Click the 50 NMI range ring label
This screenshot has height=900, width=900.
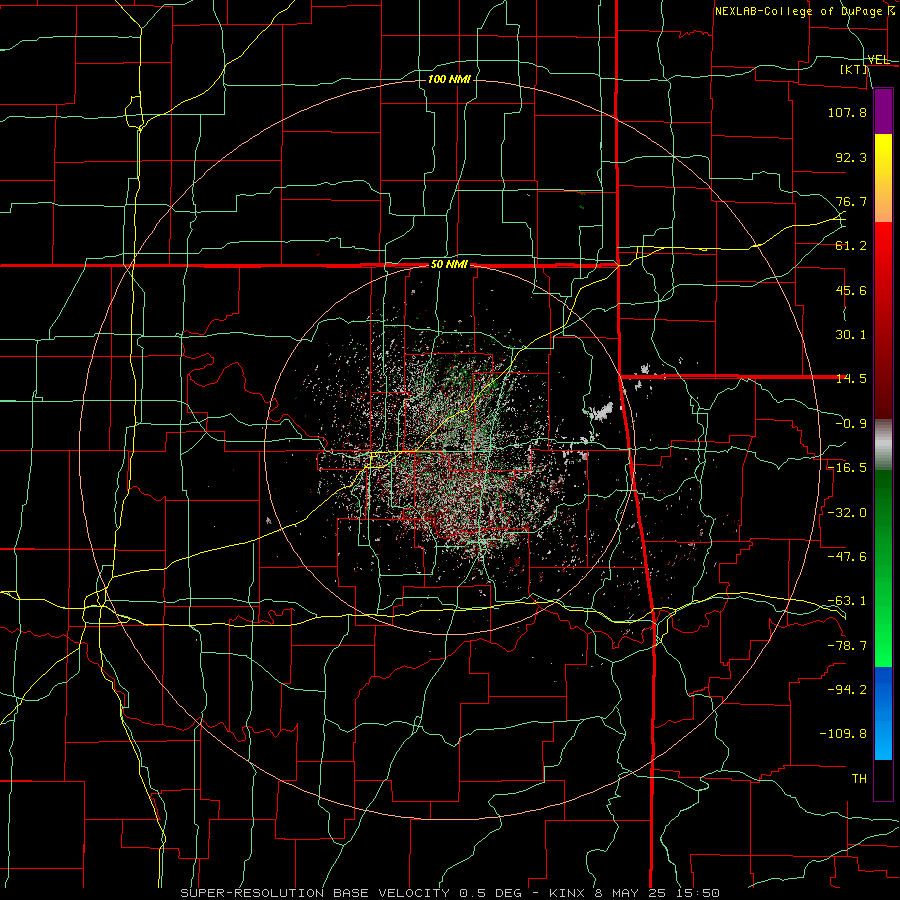449,264
